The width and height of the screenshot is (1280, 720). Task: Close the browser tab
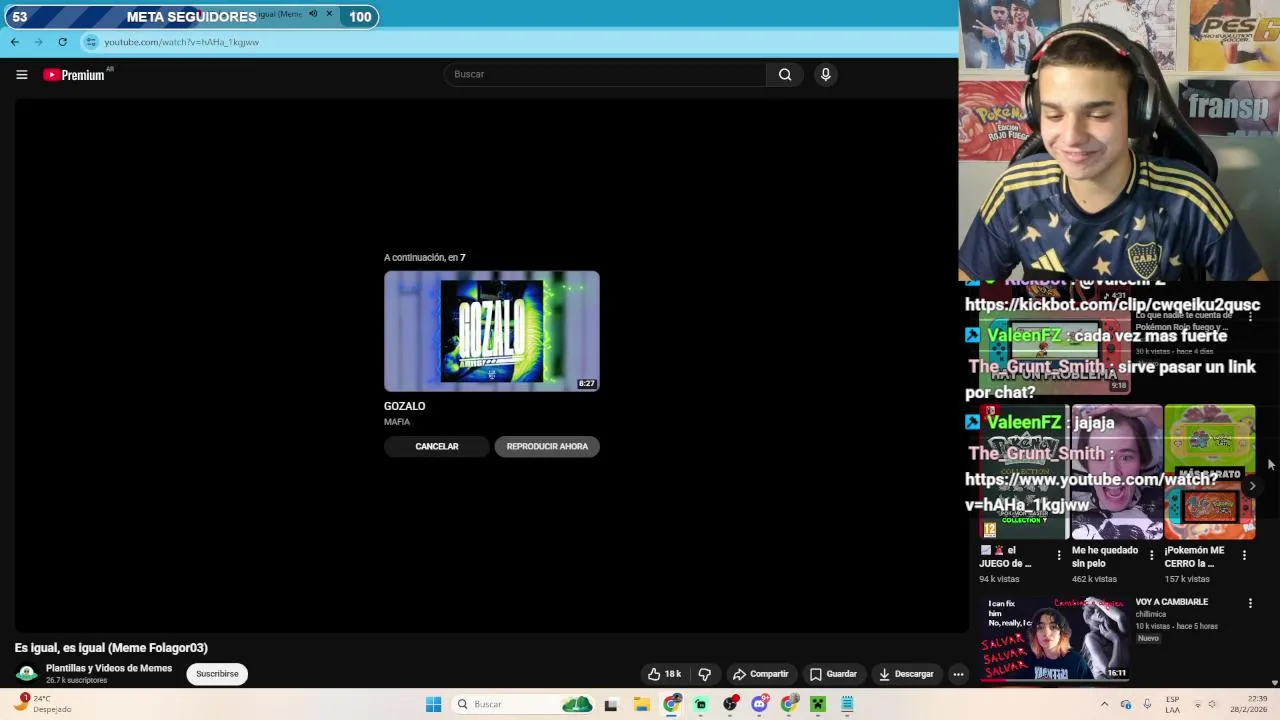click(x=329, y=14)
